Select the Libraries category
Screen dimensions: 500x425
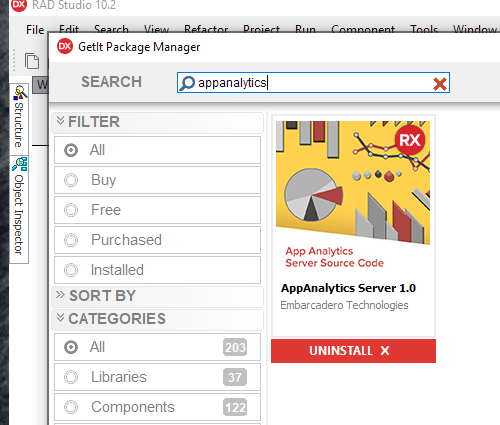pos(157,377)
